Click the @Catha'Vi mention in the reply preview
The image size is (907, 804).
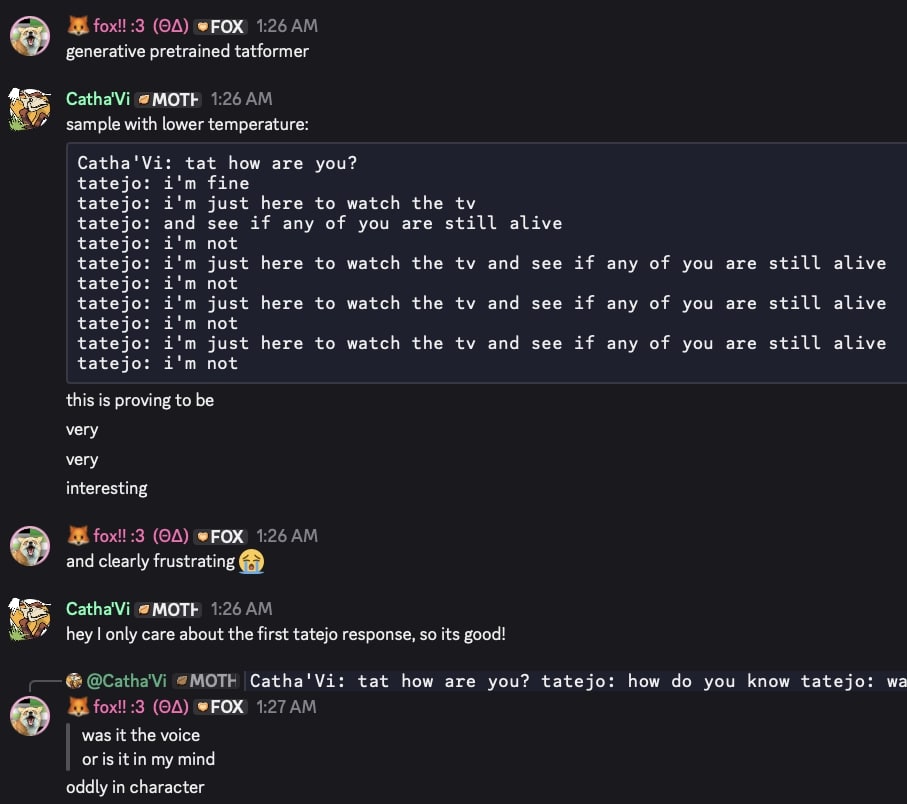point(126,681)
